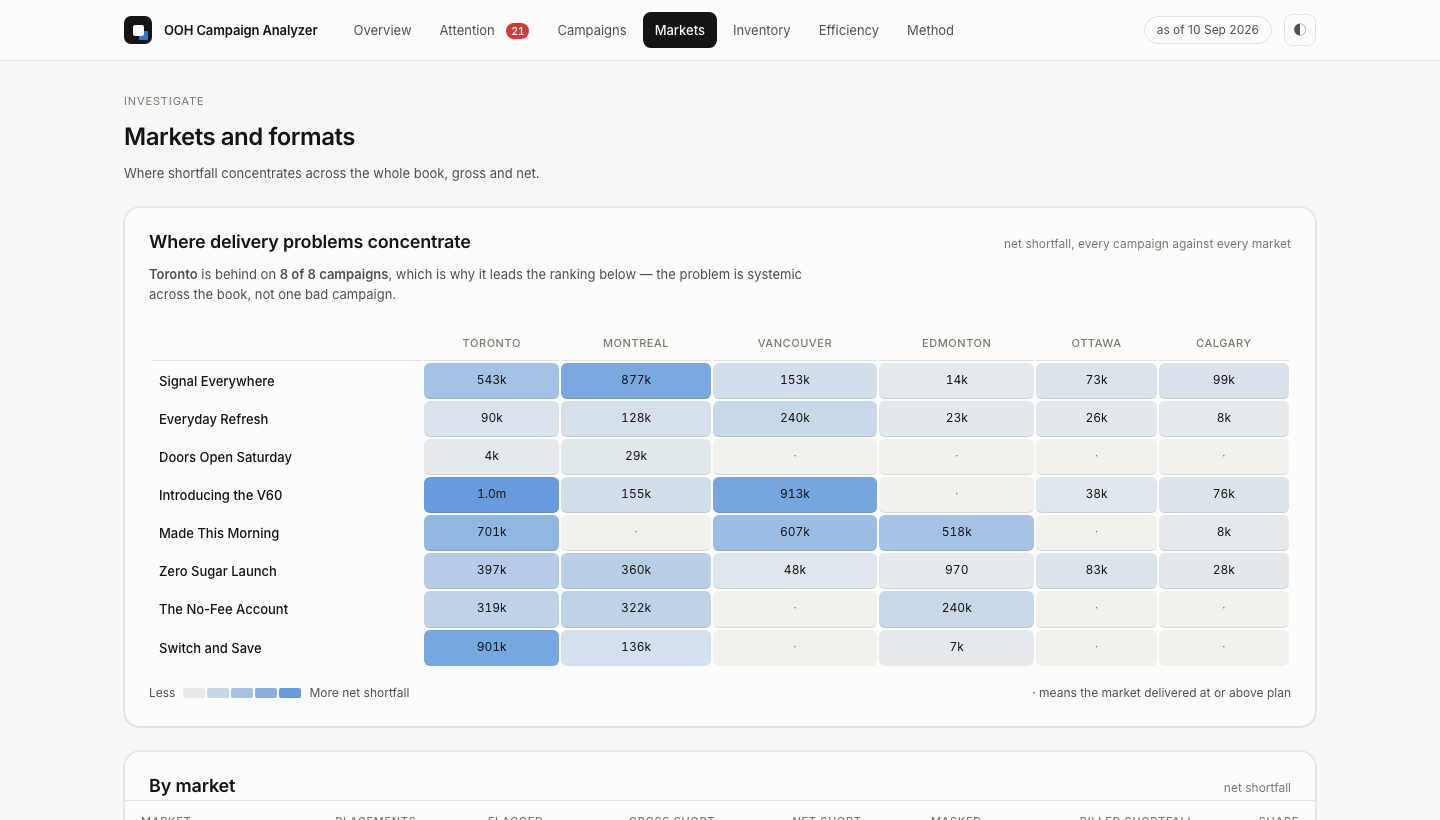
Task: Select the Doors Open Saturday Montreal cell 29k
Action: coord(636,456)
